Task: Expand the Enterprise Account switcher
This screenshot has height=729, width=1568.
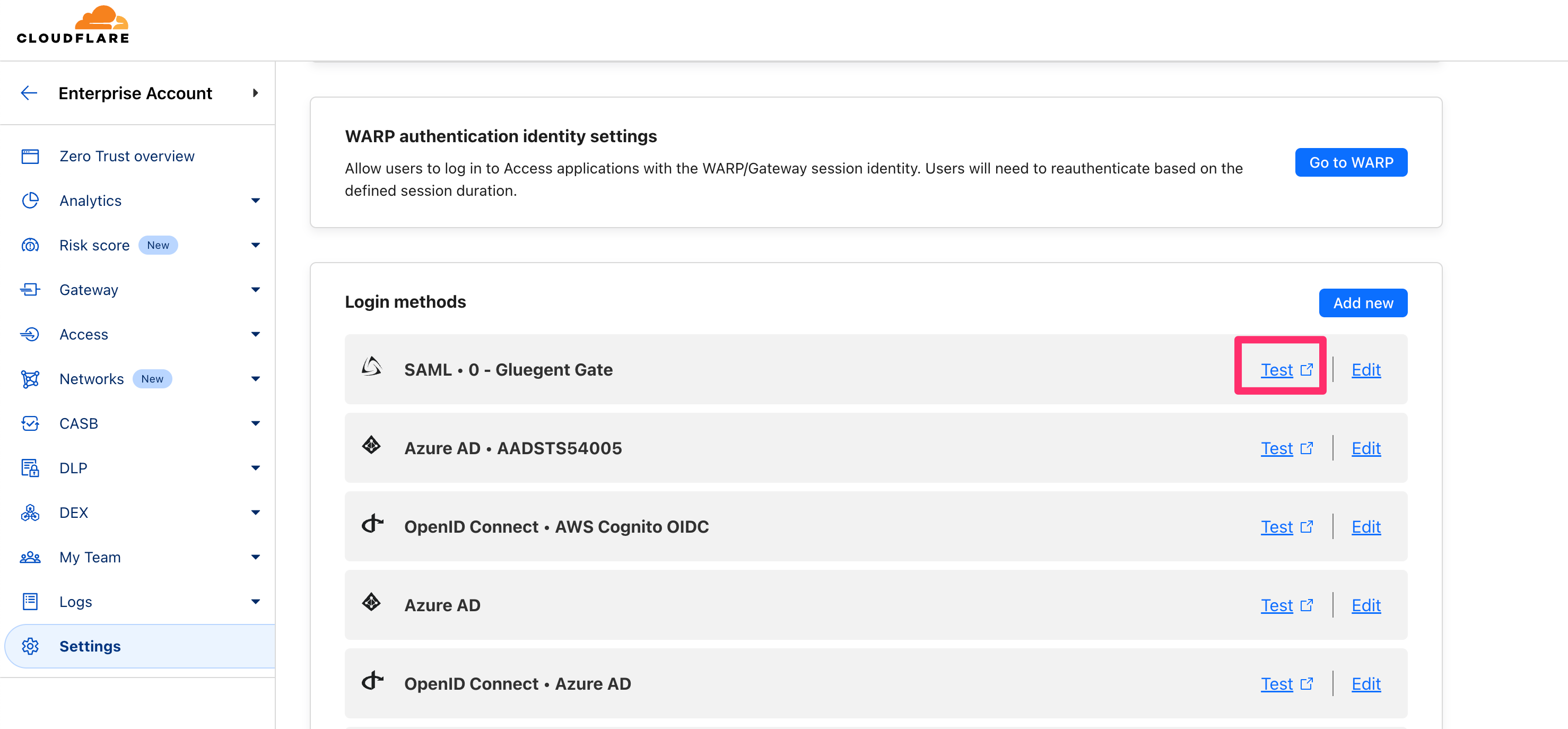Action: pos(256,92)
